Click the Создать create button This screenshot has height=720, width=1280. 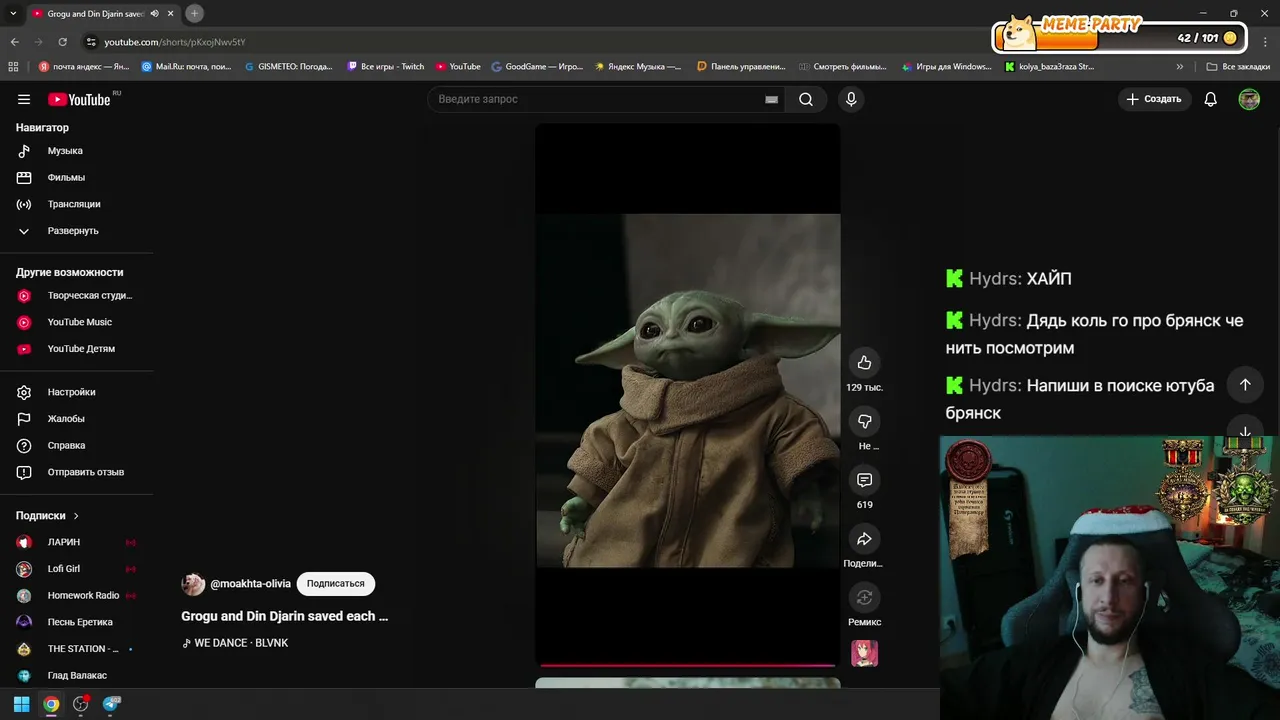[x=1153, y=99]
